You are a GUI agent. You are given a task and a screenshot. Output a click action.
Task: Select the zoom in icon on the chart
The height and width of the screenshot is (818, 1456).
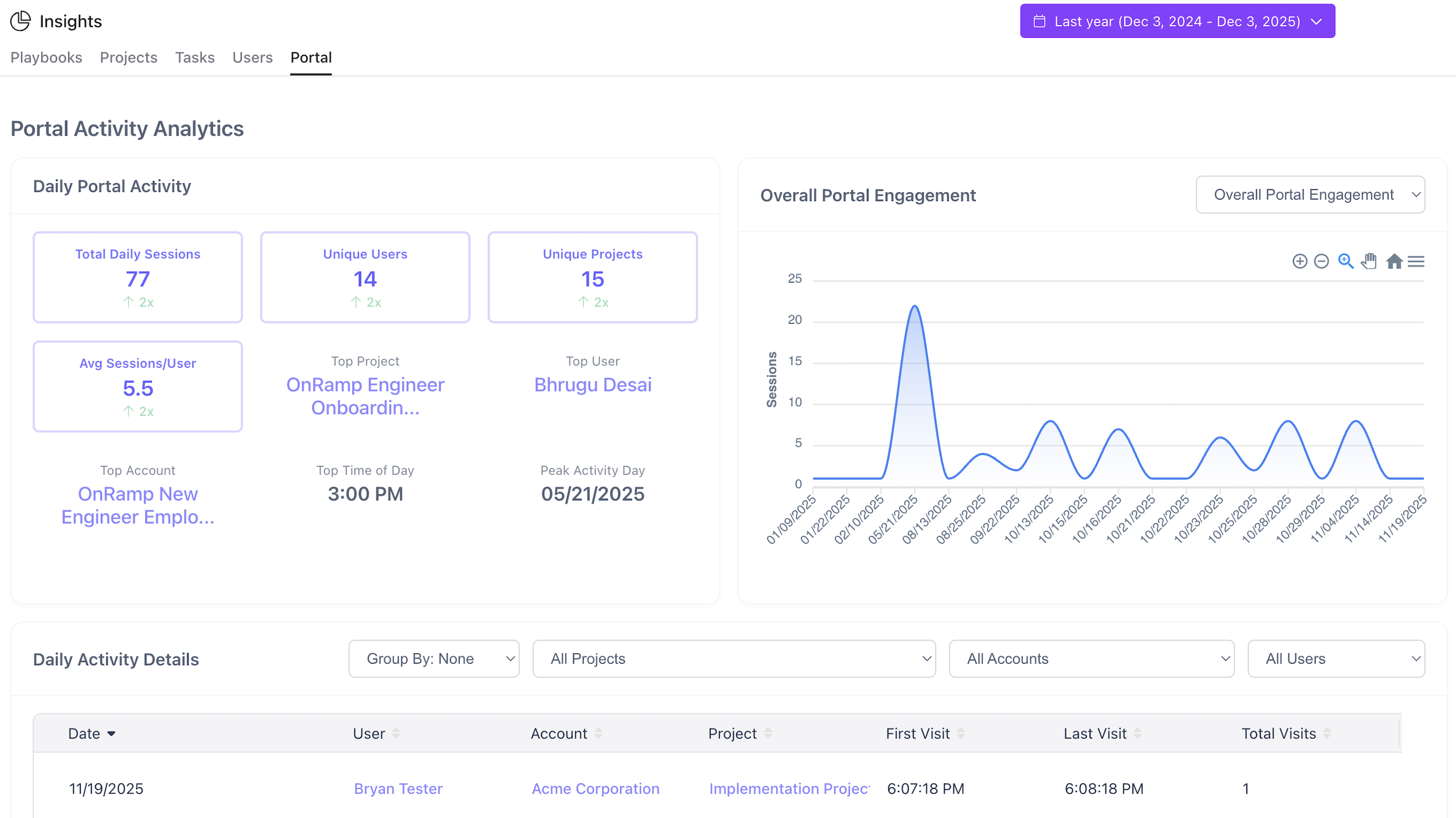(1300, 262)
